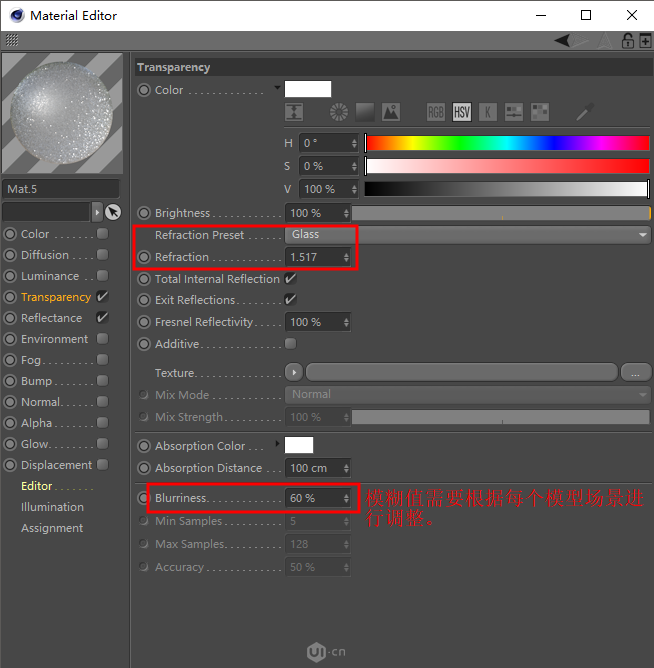Screen dimensions: 654x668
Task: Expand the Texture arrow menu
Action: click(x=294, y=373)
